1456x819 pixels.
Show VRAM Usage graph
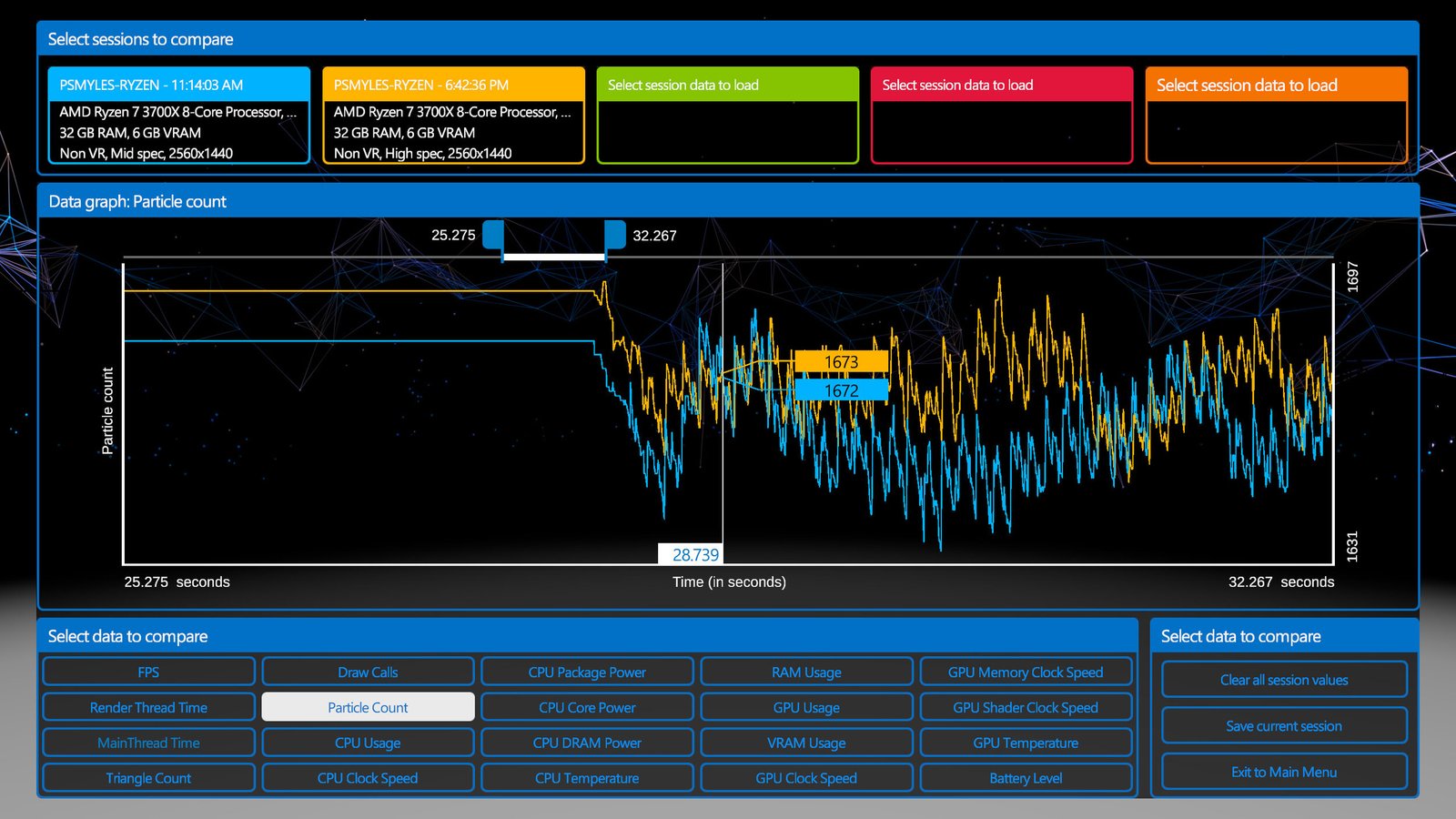[x=806, y=743]
